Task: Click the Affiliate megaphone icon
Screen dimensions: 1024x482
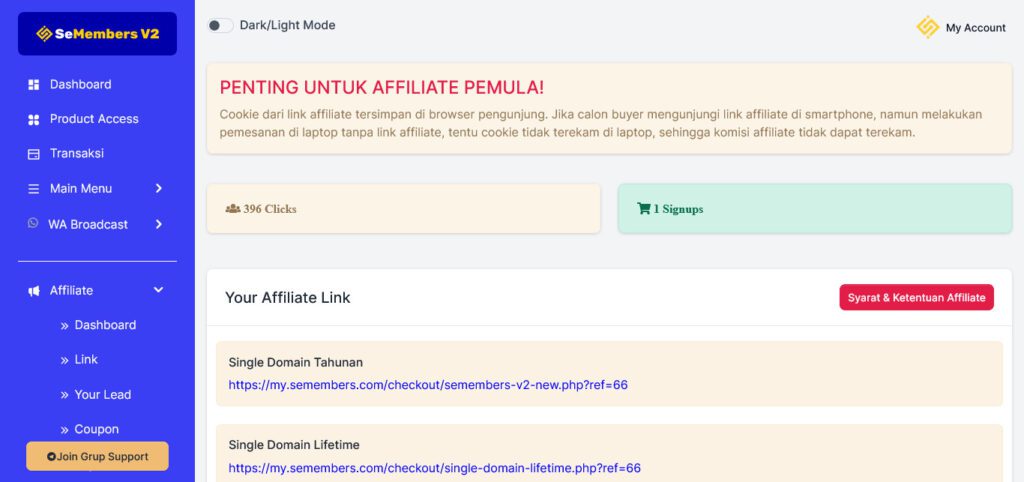Action: coord(33,291)
